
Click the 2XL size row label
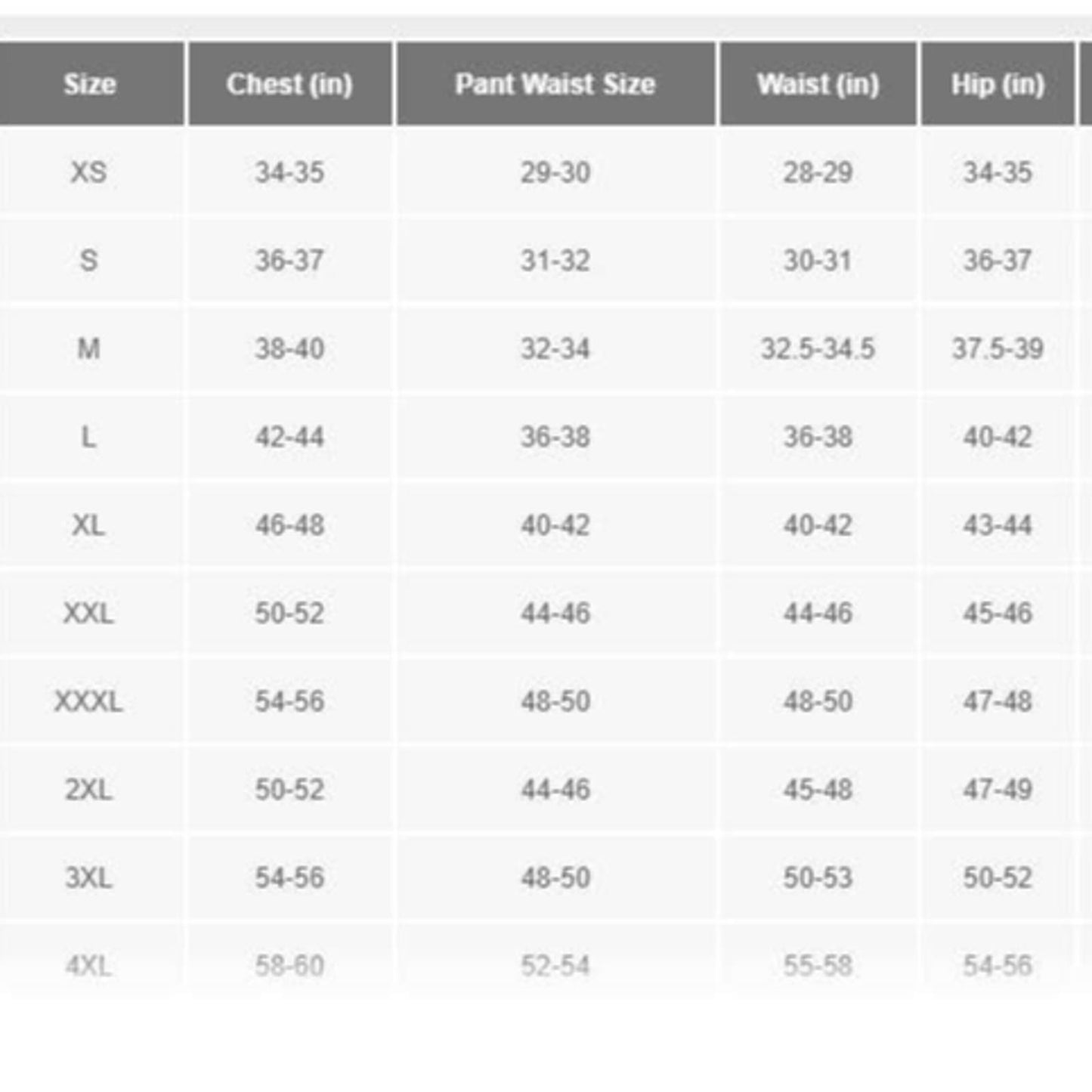[x=88, y=790]
